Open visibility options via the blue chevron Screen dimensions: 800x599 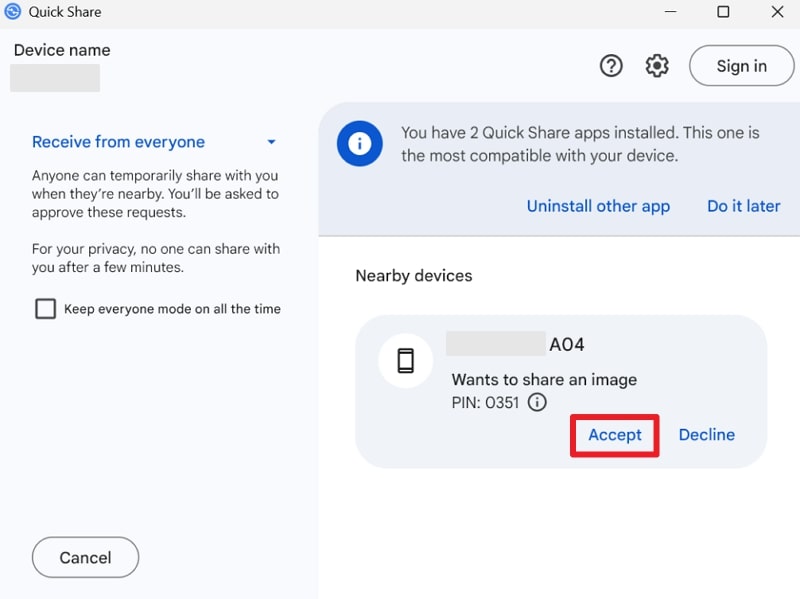271,141
